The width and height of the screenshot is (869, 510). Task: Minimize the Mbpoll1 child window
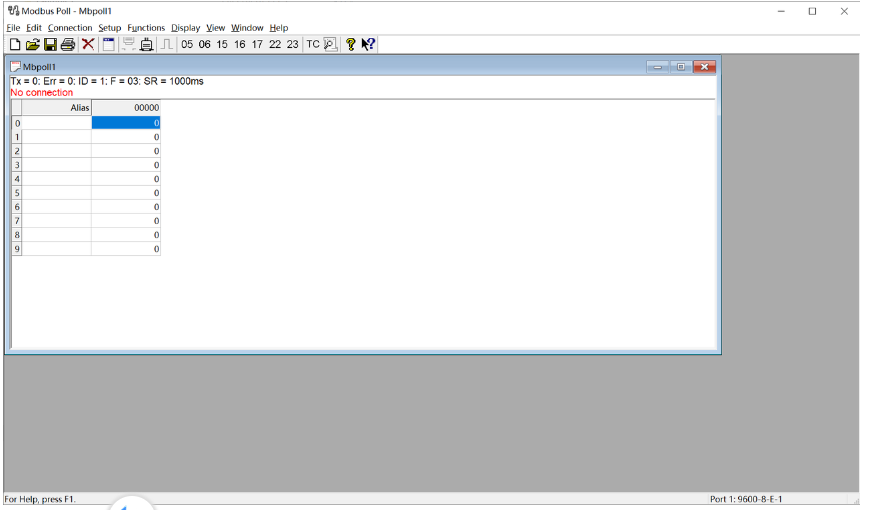tap(658, 67)
